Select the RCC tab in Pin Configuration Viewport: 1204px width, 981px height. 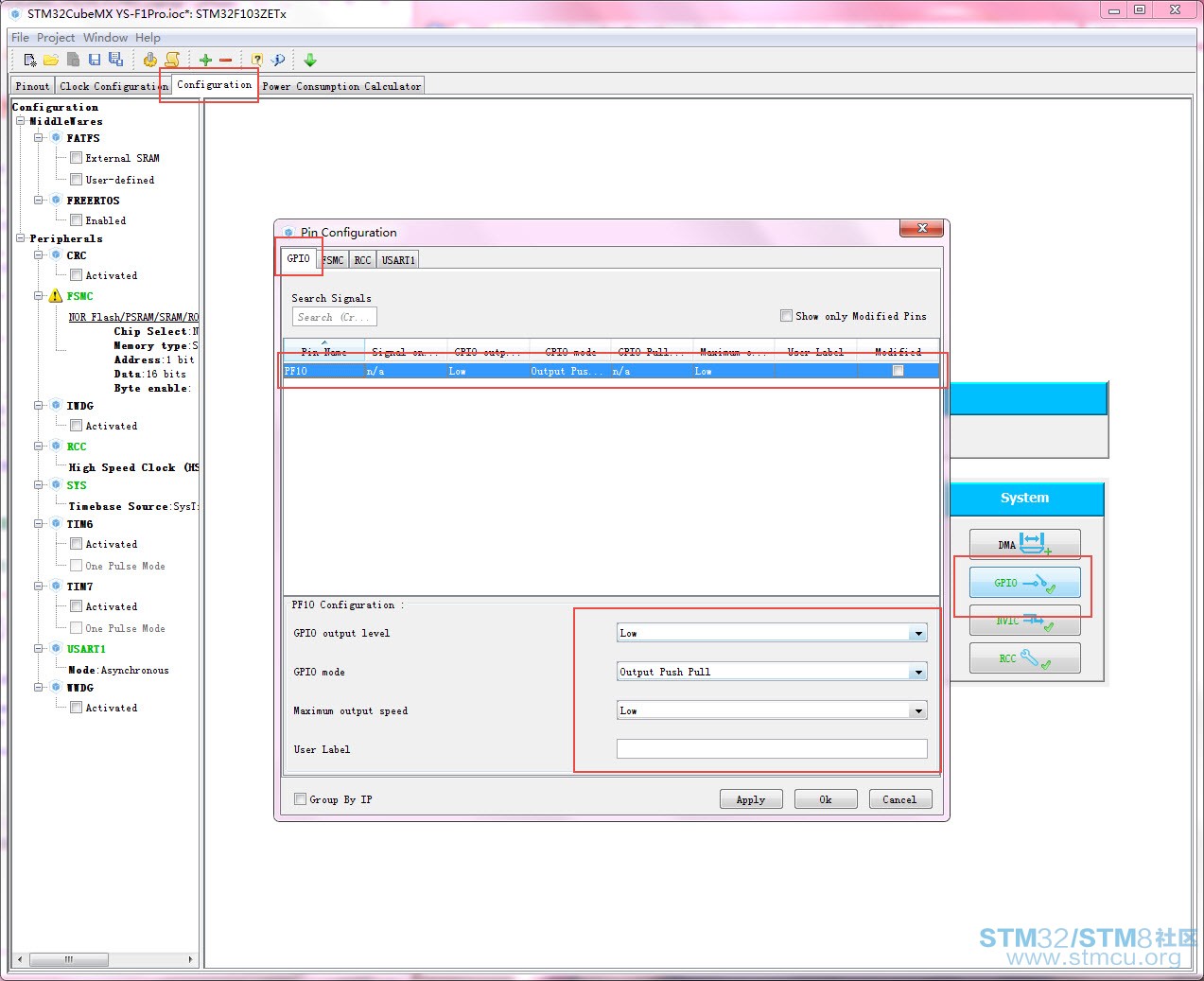[362, 260]
